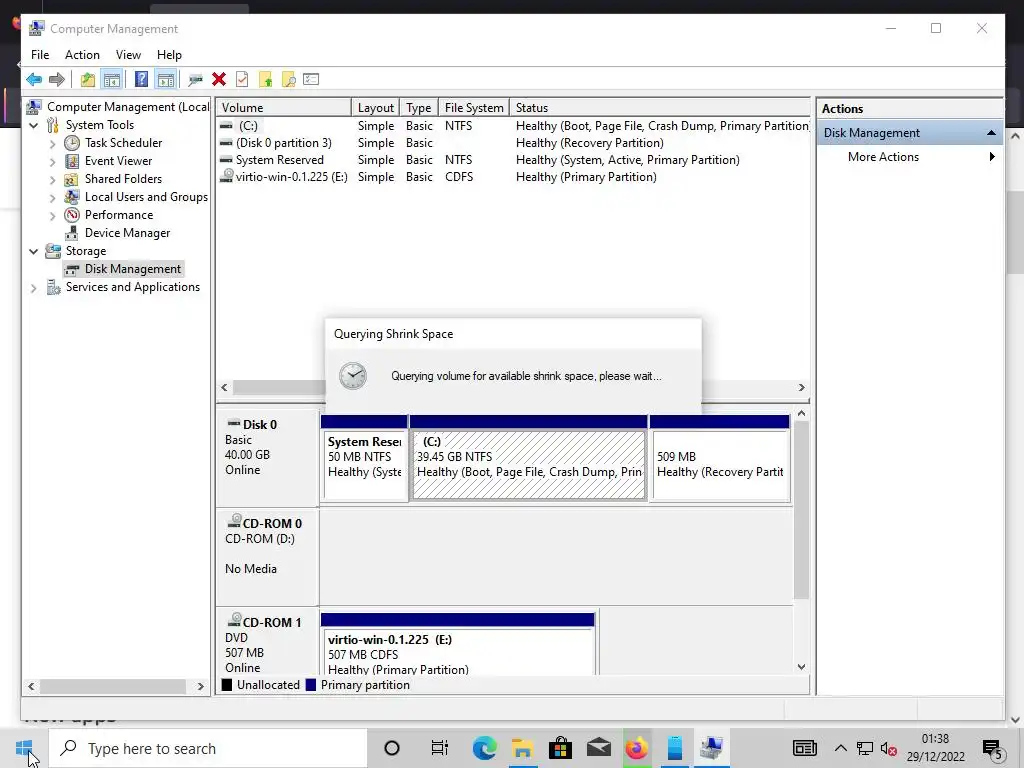1024x768 pixels.
Task: Select Shared Folders in the tree
Action: (x=123, y=179)
